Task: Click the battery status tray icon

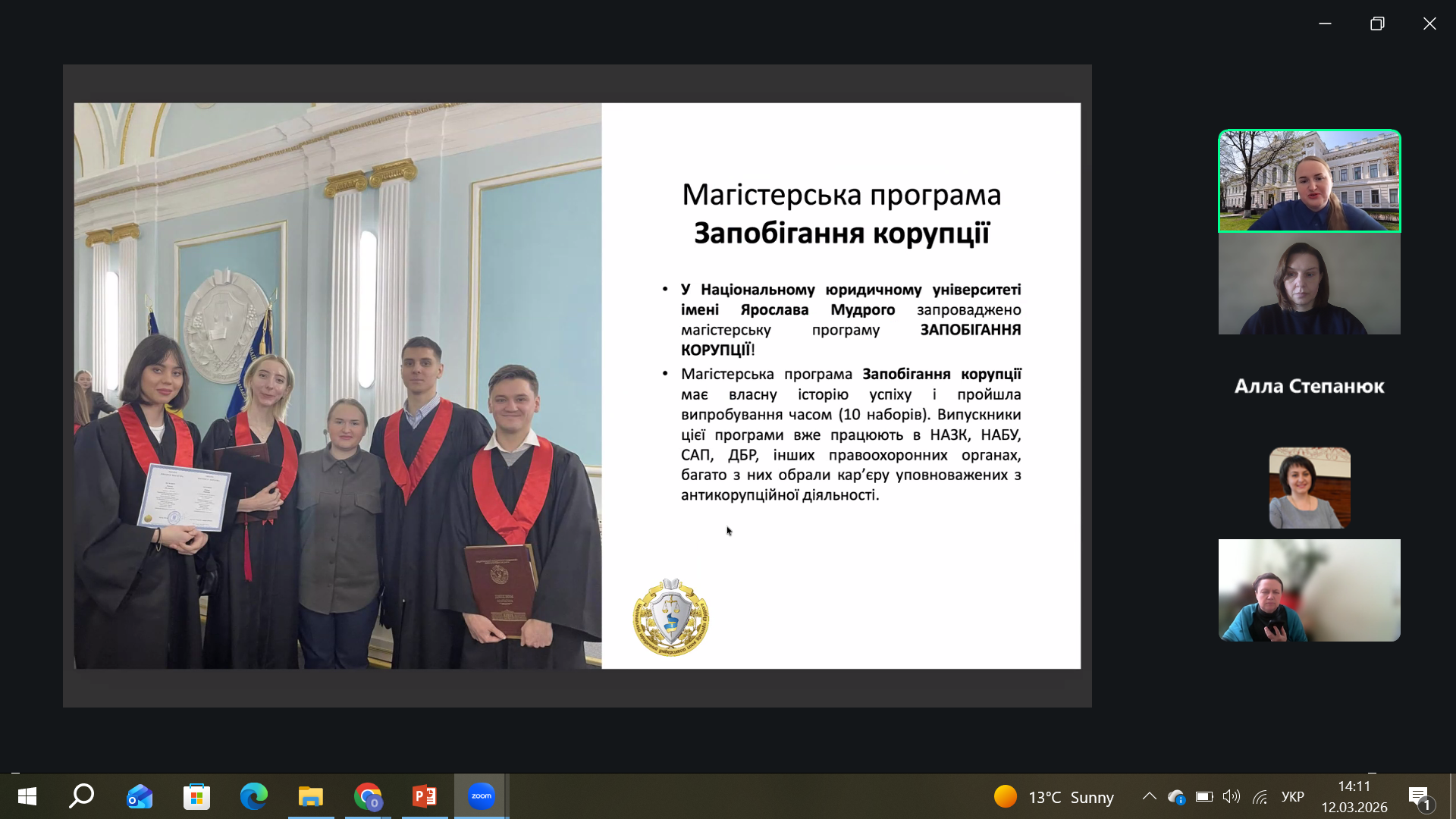Action: tap(1203, 797)
